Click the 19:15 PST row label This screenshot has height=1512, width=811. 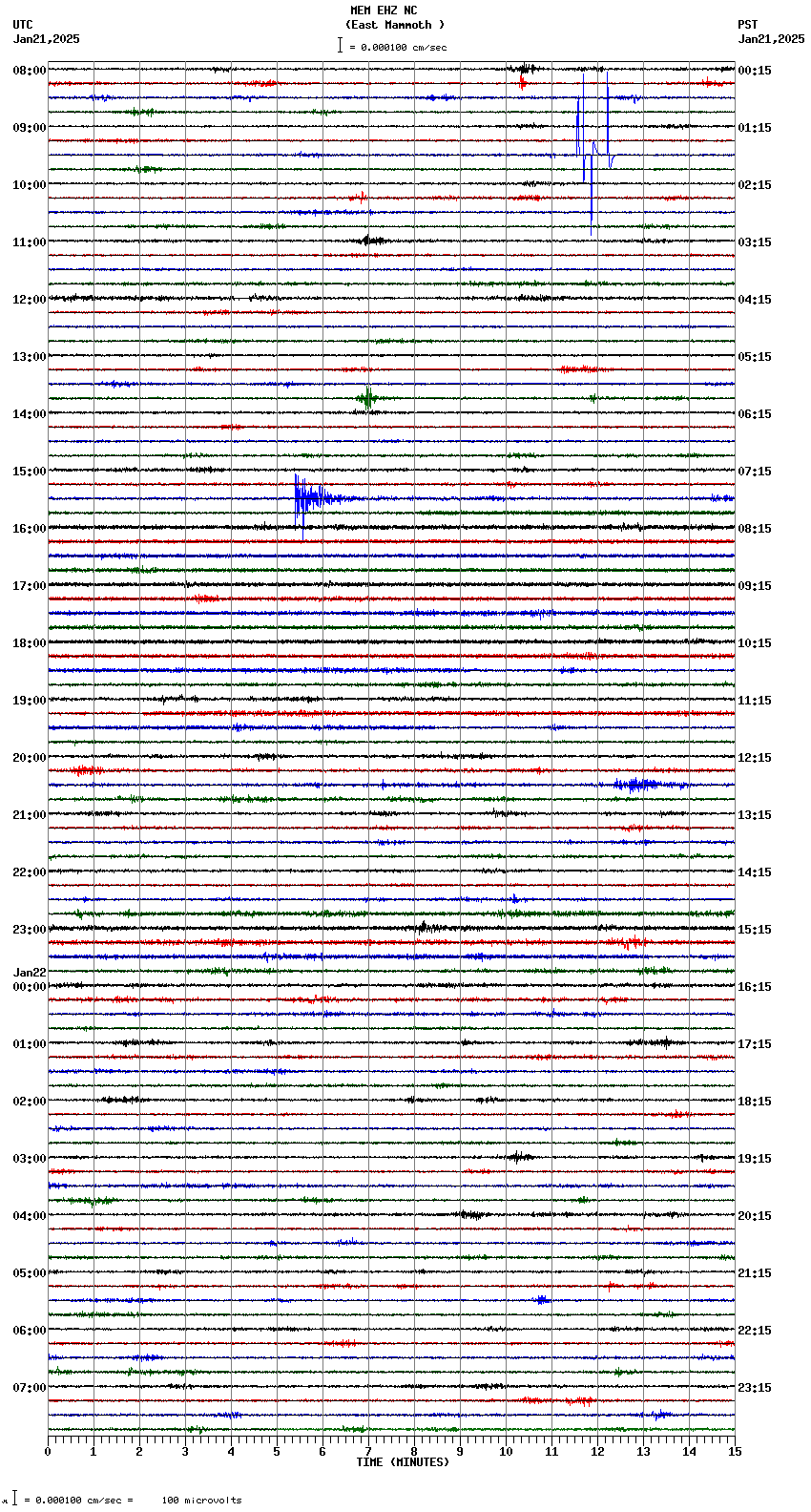coord(755,1159)
